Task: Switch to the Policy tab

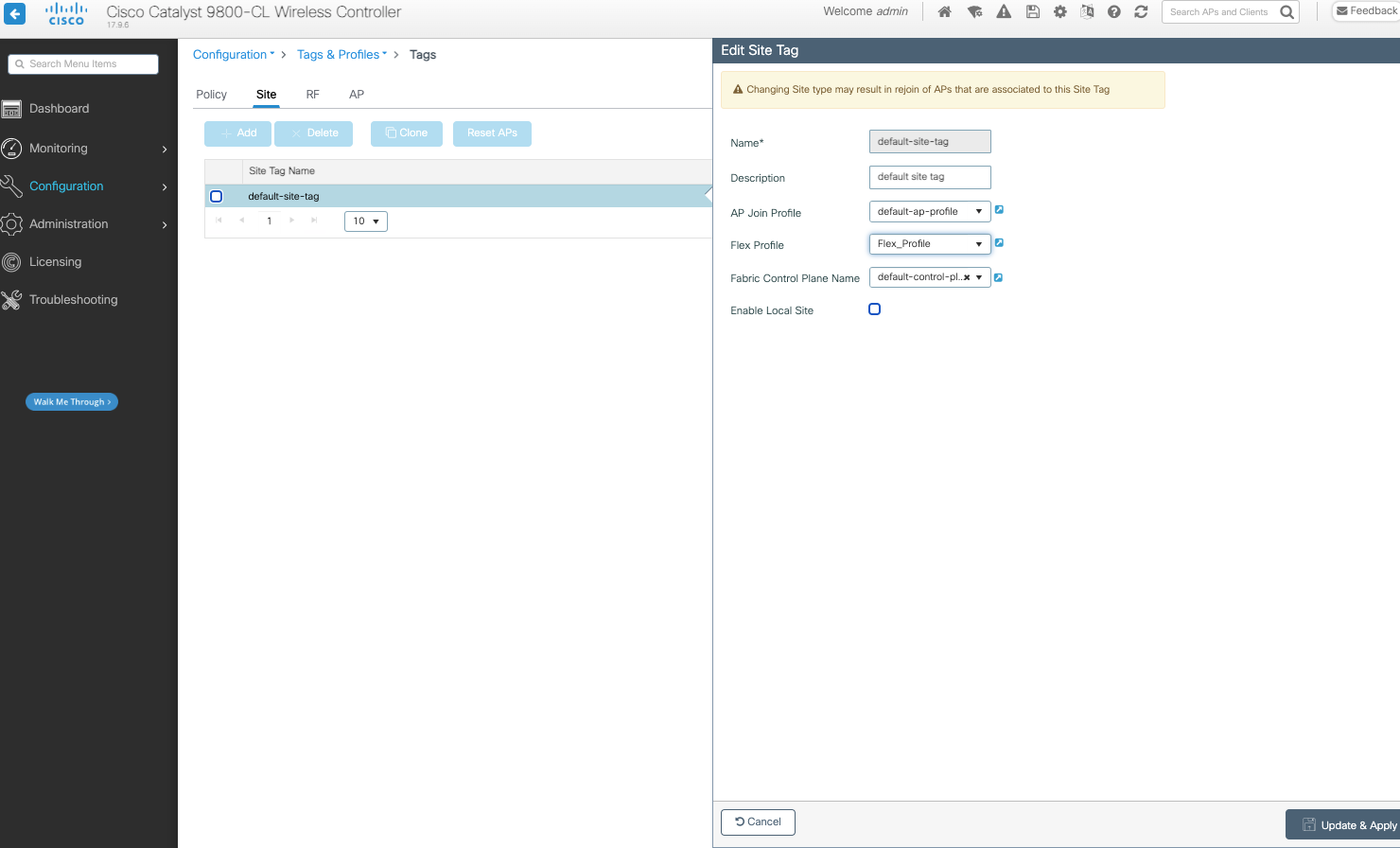Action: [x=211, y=95]
